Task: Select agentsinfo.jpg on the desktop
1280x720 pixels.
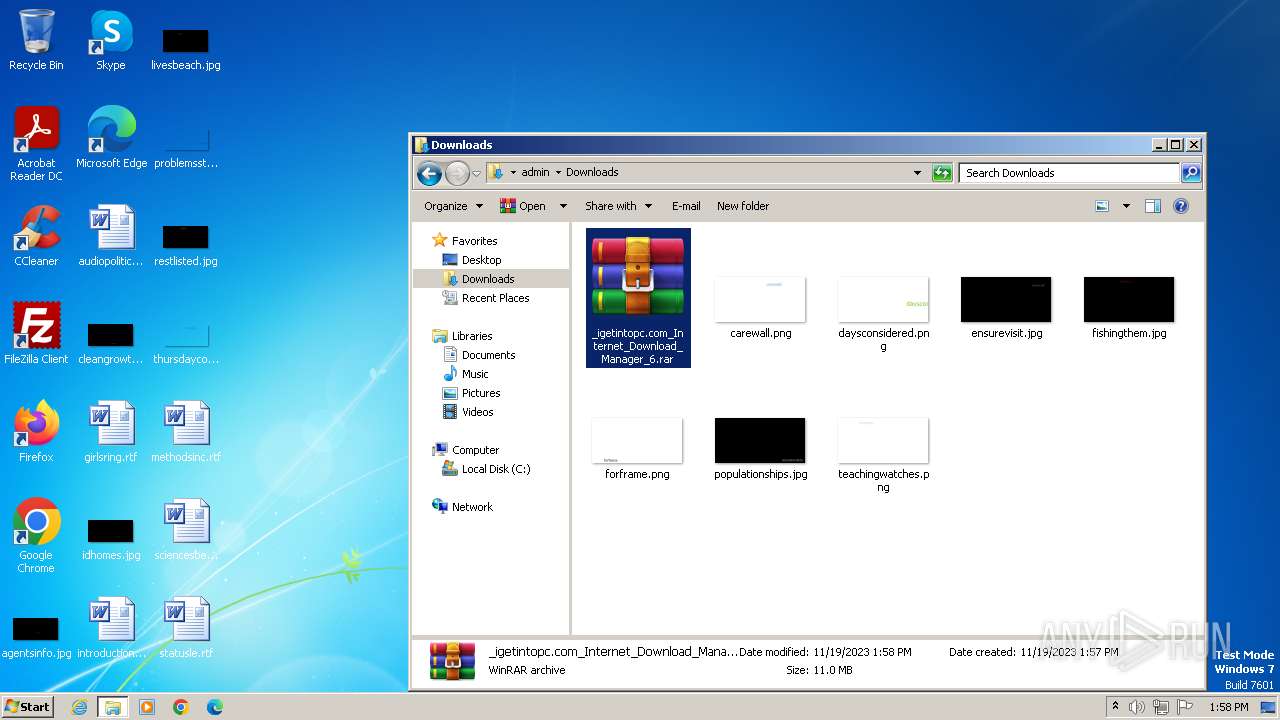Action: 36,637
